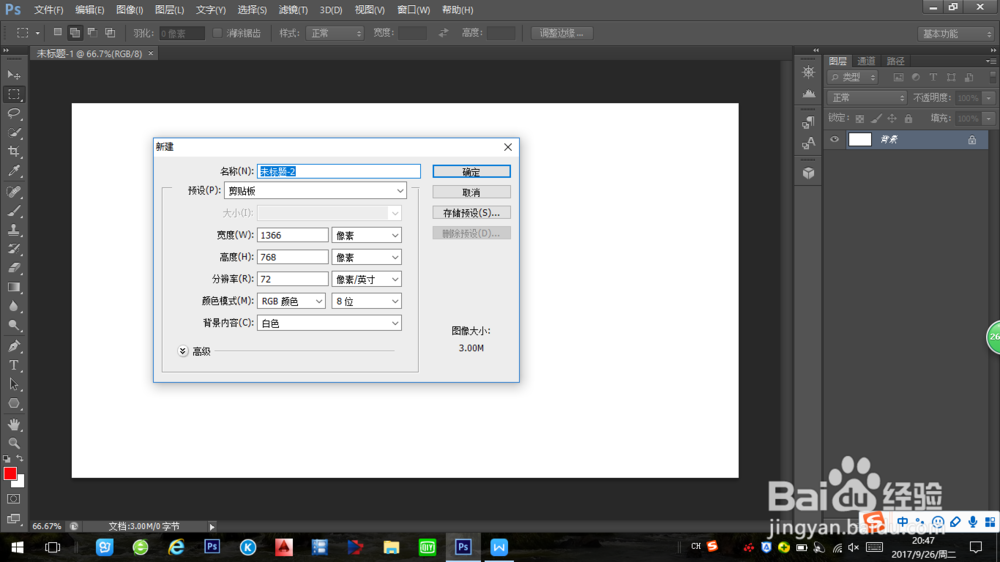The height and width of the screenshot is (562, 1000).
Task: Open the bit depth 8 位 dropdown
Action: click(366, 301)
